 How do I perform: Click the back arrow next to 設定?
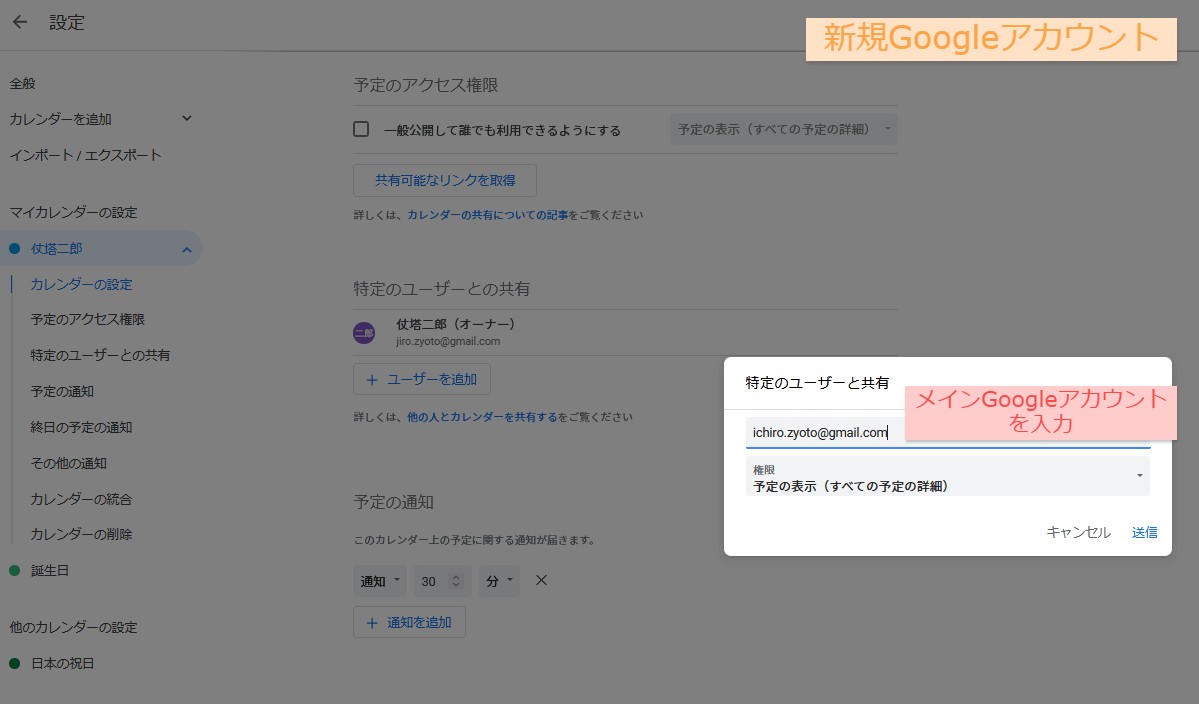(20, 22)
